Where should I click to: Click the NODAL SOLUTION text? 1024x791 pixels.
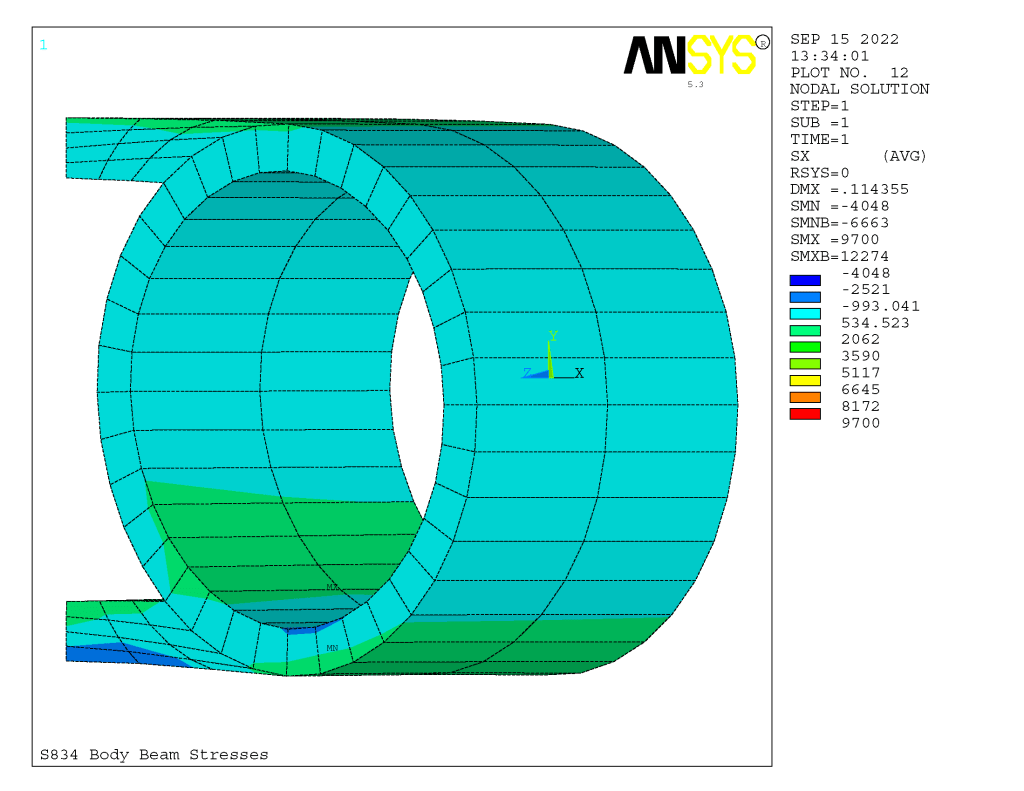point(859,89)
